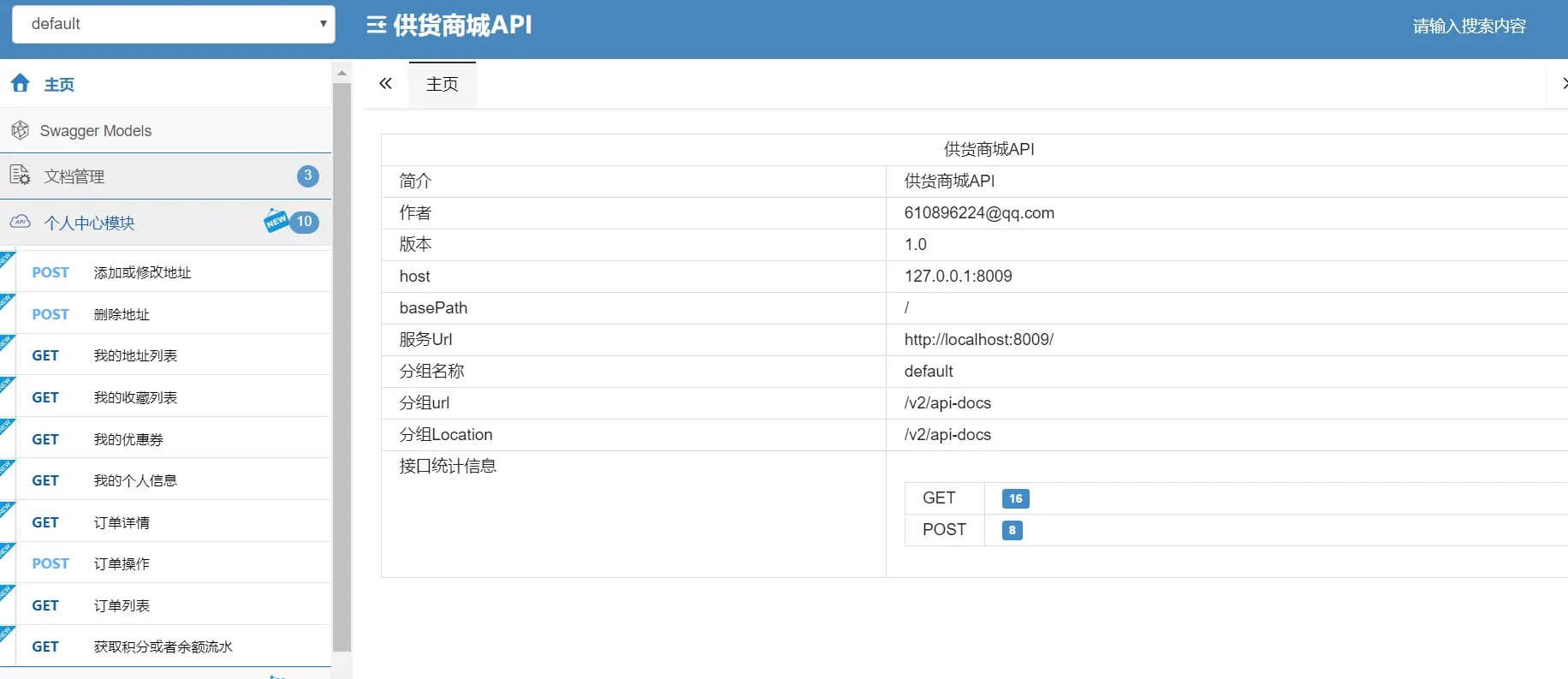Collapse sidebar using menu icon beside 供货商城API

tap(376, 26)
